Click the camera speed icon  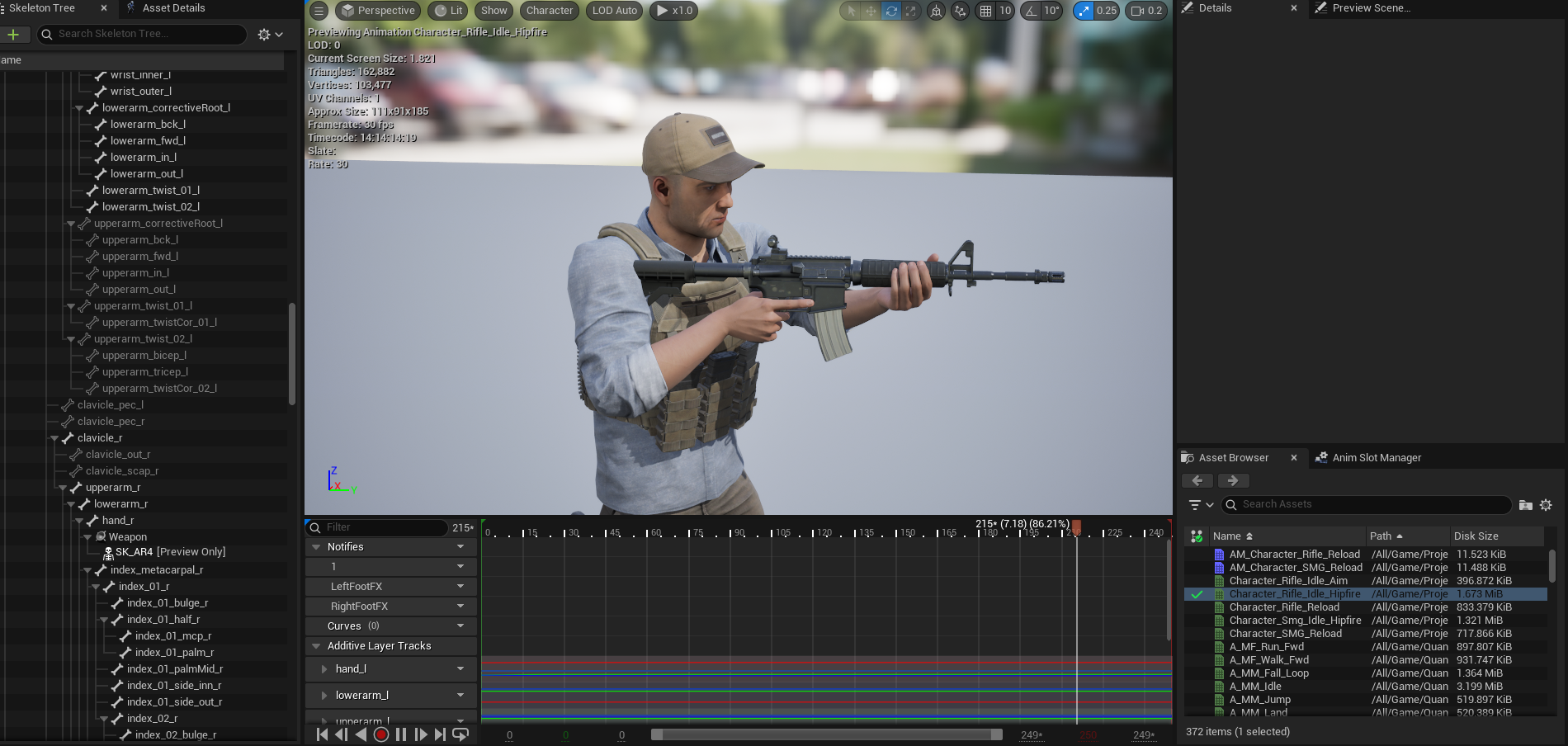pyautogui.click(x=1136, y=11)
